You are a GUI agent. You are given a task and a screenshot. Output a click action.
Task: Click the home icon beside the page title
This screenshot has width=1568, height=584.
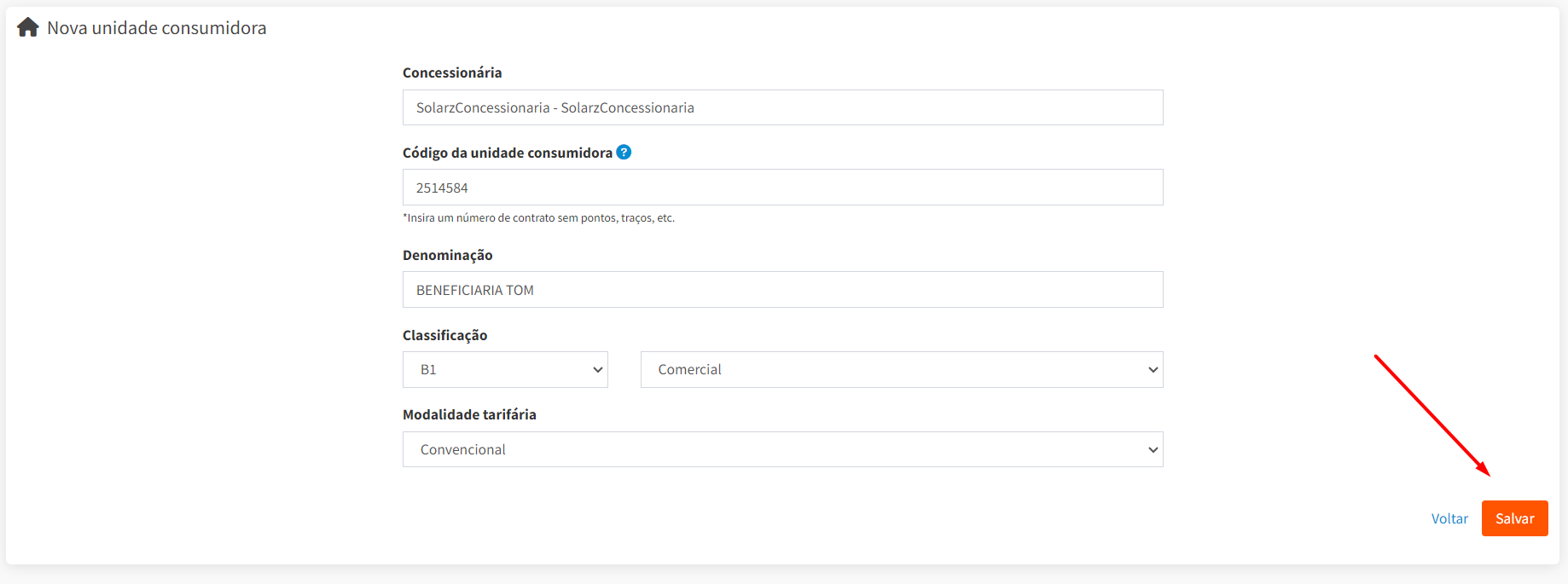(x=28, y=27)
